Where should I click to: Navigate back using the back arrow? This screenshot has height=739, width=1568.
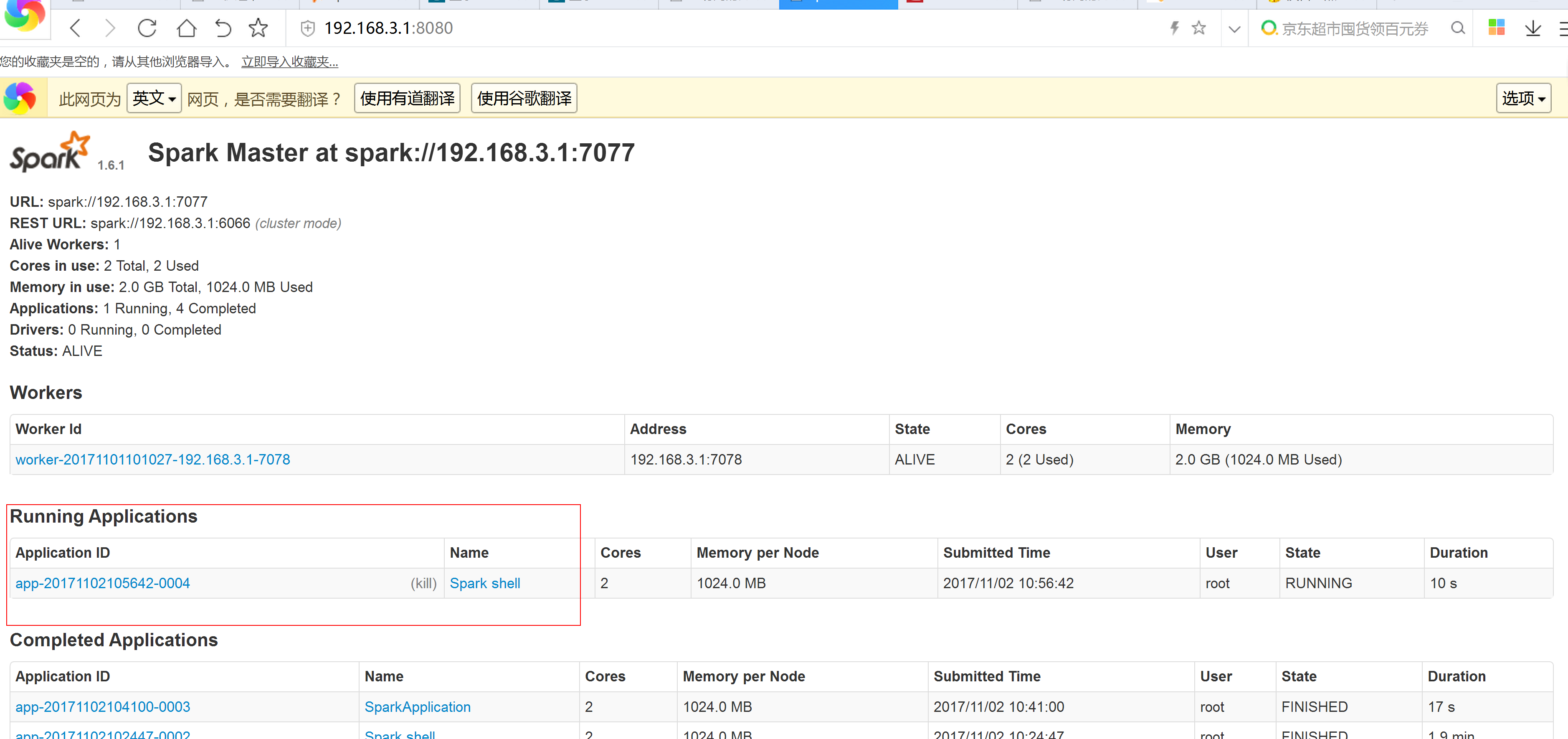point(75,28)
